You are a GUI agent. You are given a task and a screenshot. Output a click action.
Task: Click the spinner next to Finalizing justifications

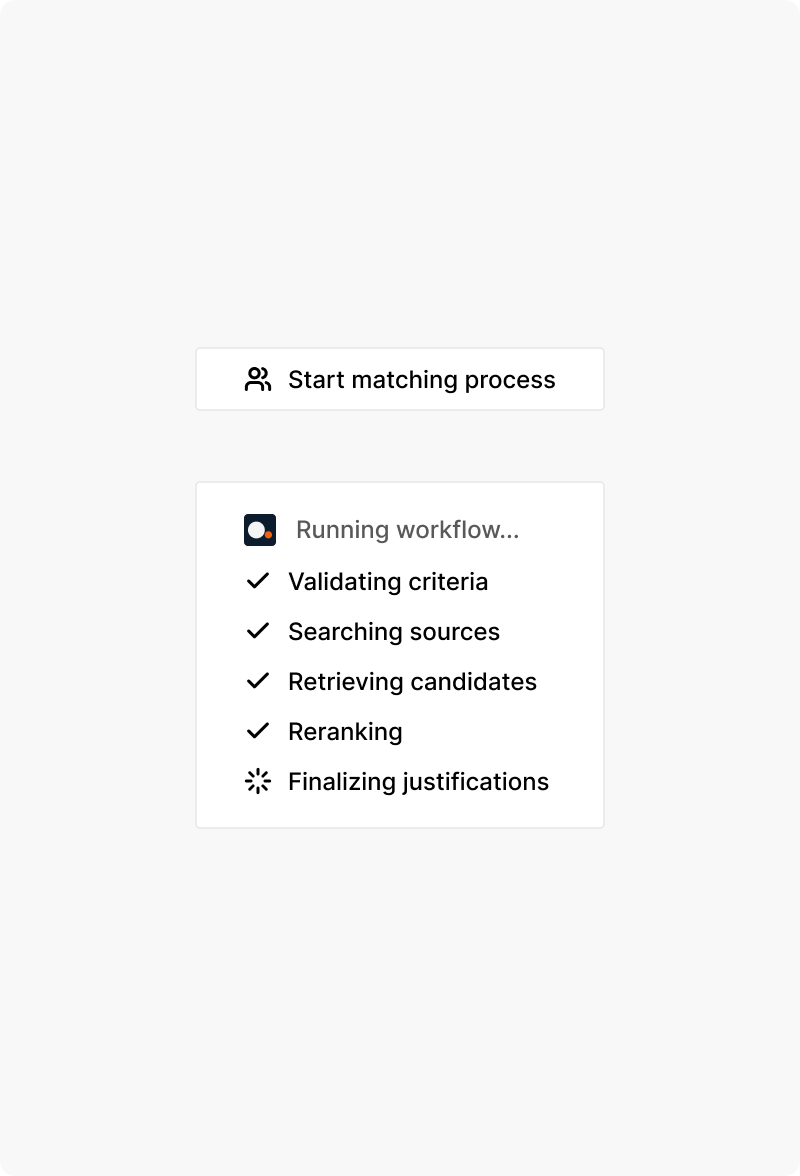259,781
